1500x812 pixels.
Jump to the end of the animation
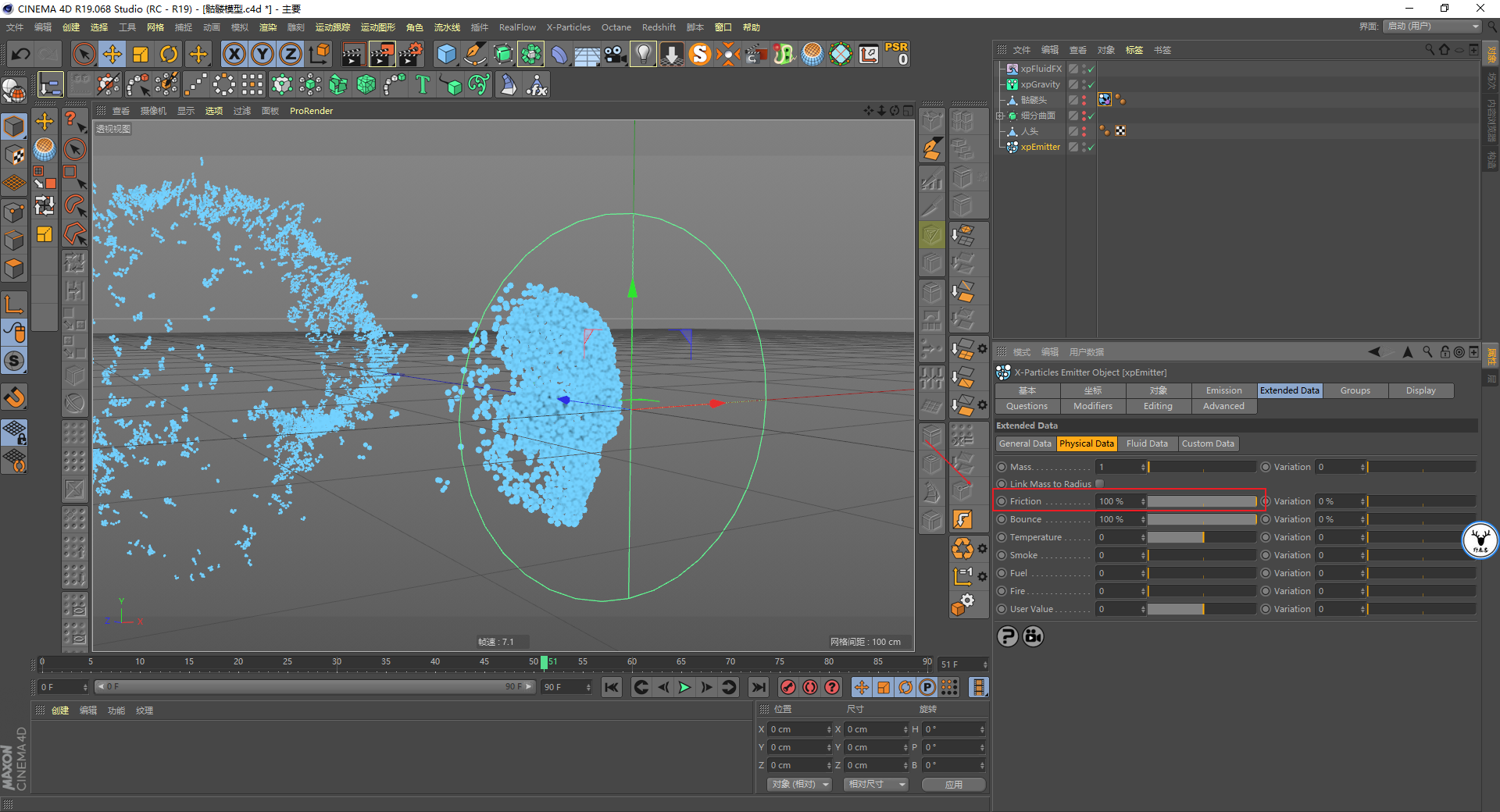pos(758,687)
